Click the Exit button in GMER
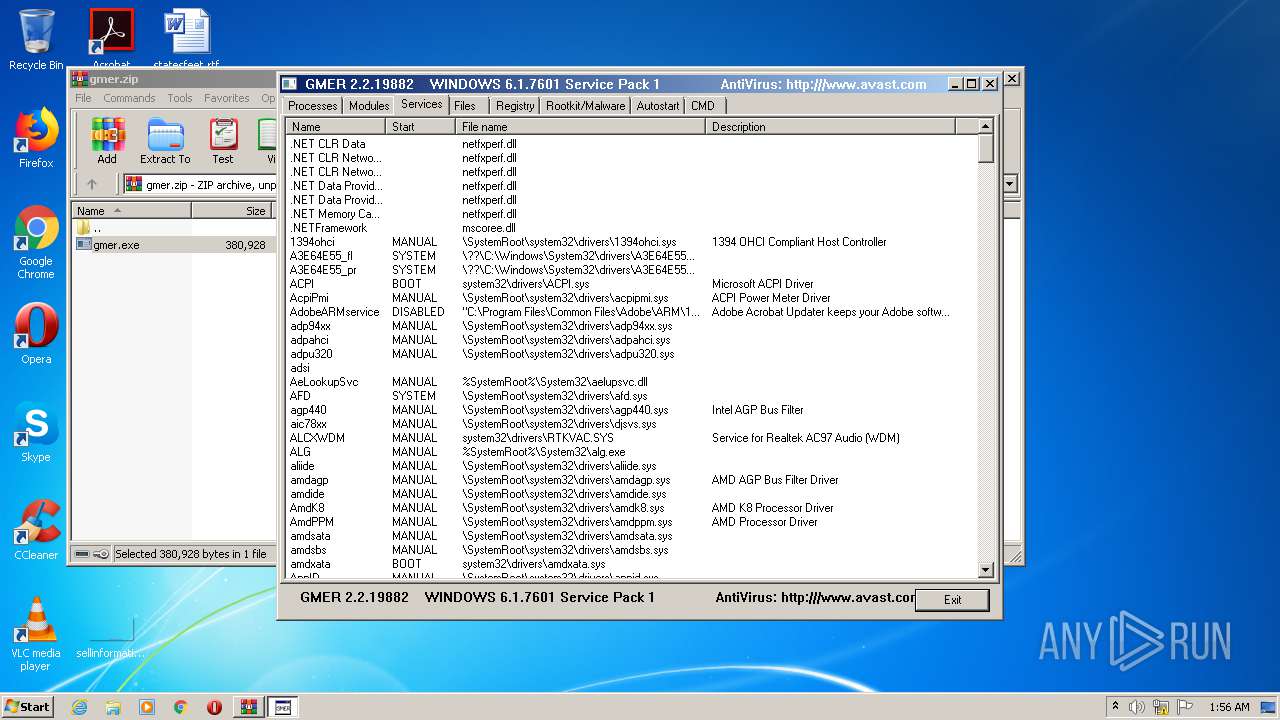 (x=952, y=600)
